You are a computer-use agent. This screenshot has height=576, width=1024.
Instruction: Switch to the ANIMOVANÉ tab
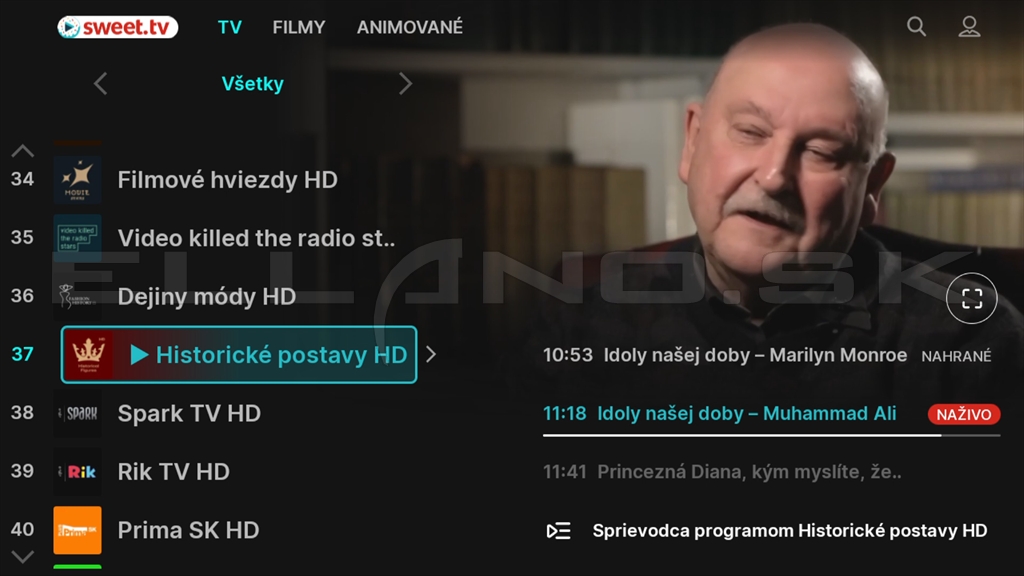click(x=409, y=27)
